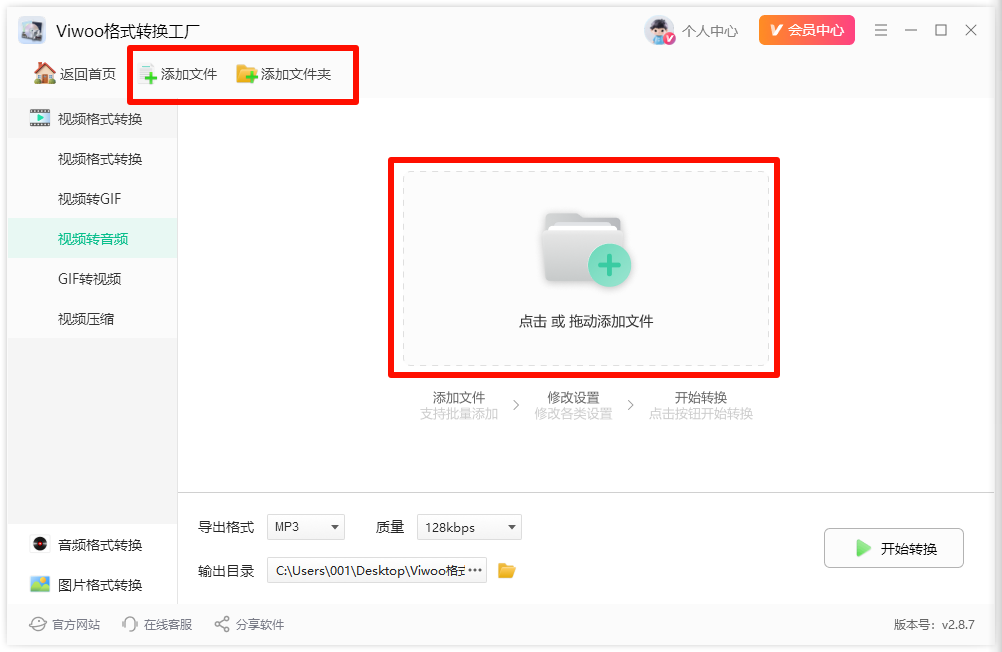Click the 质量 label
The width and height of the screenshot is (1002, 652).
click(390, 527)
